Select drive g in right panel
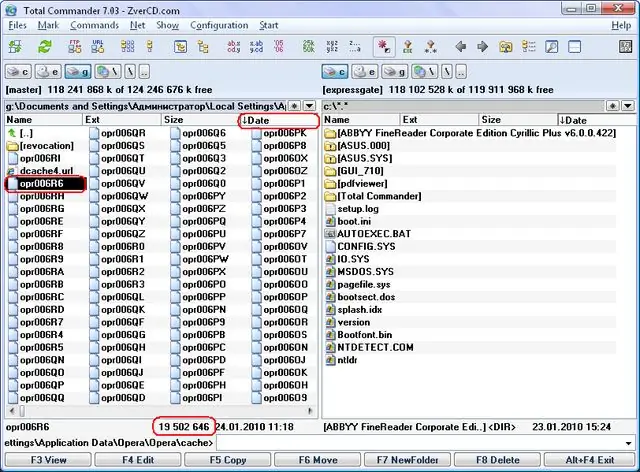 coord(395,72)
